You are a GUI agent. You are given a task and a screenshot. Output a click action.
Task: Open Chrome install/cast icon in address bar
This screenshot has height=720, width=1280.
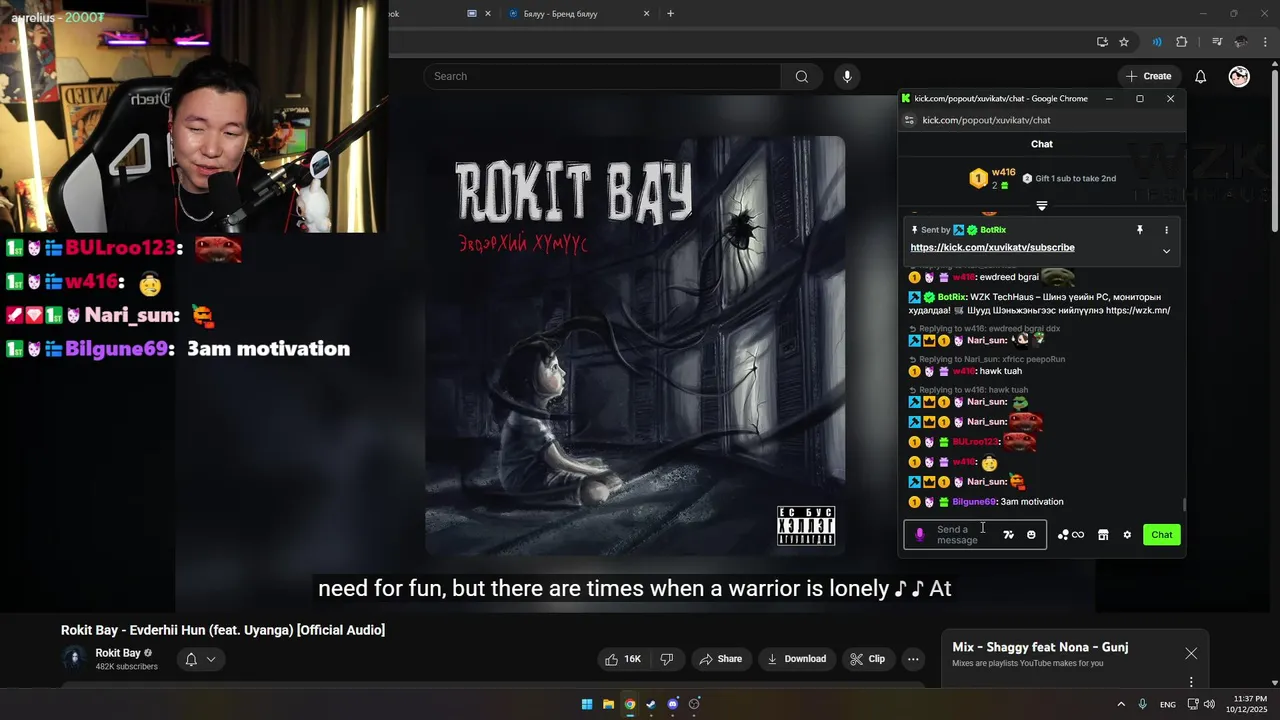1102,42
